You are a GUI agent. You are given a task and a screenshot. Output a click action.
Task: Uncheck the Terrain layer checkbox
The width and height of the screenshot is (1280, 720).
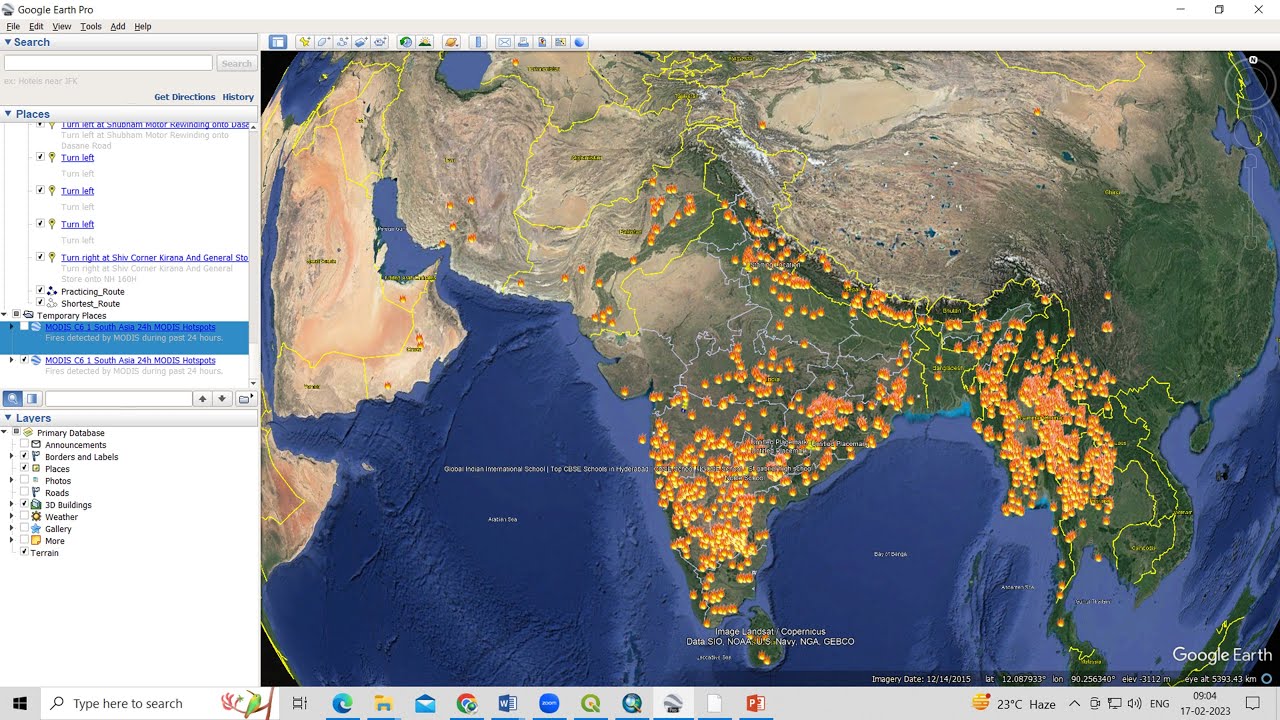24,552
